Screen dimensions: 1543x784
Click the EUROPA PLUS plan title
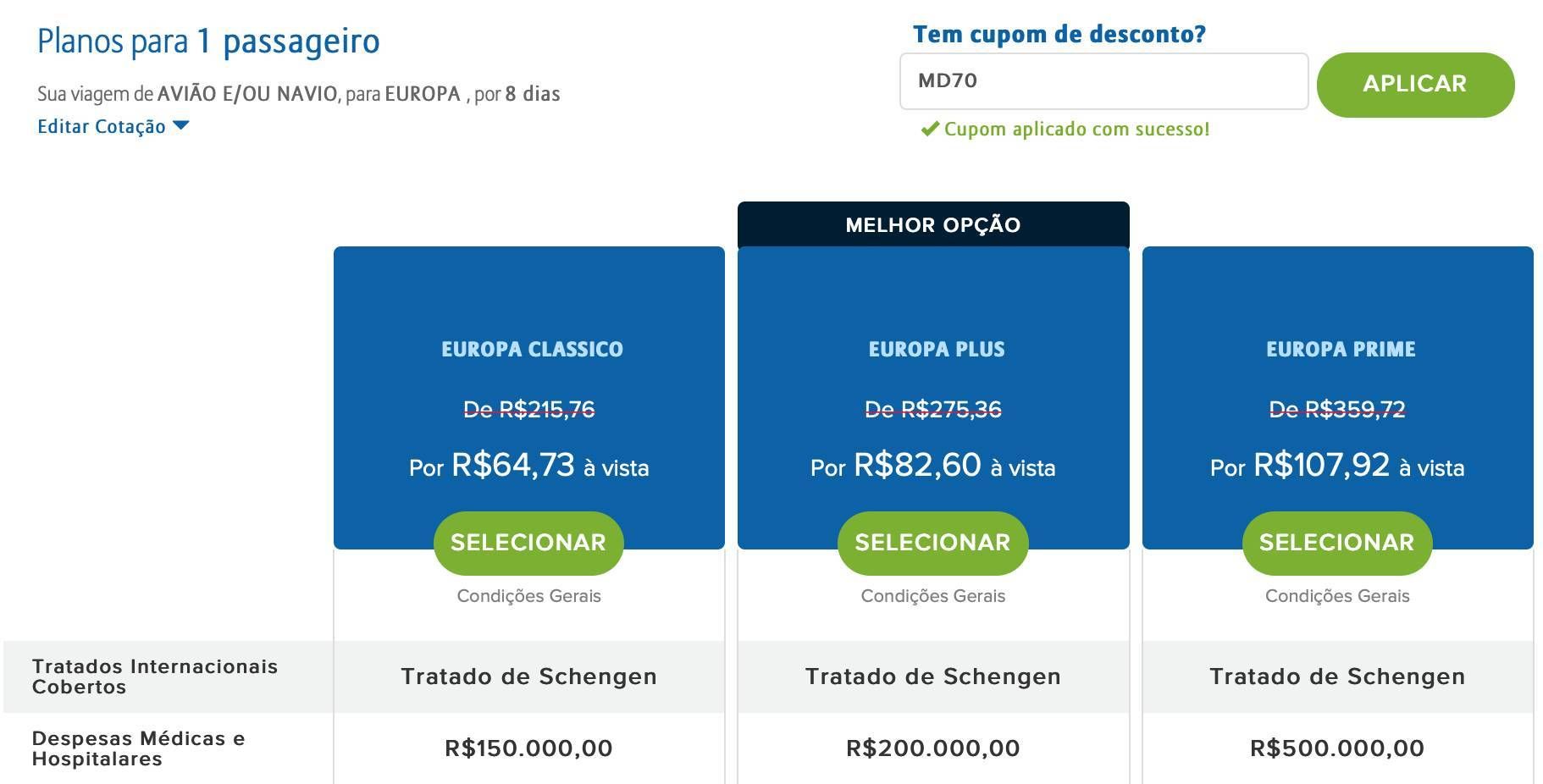[x=937, y=349]
